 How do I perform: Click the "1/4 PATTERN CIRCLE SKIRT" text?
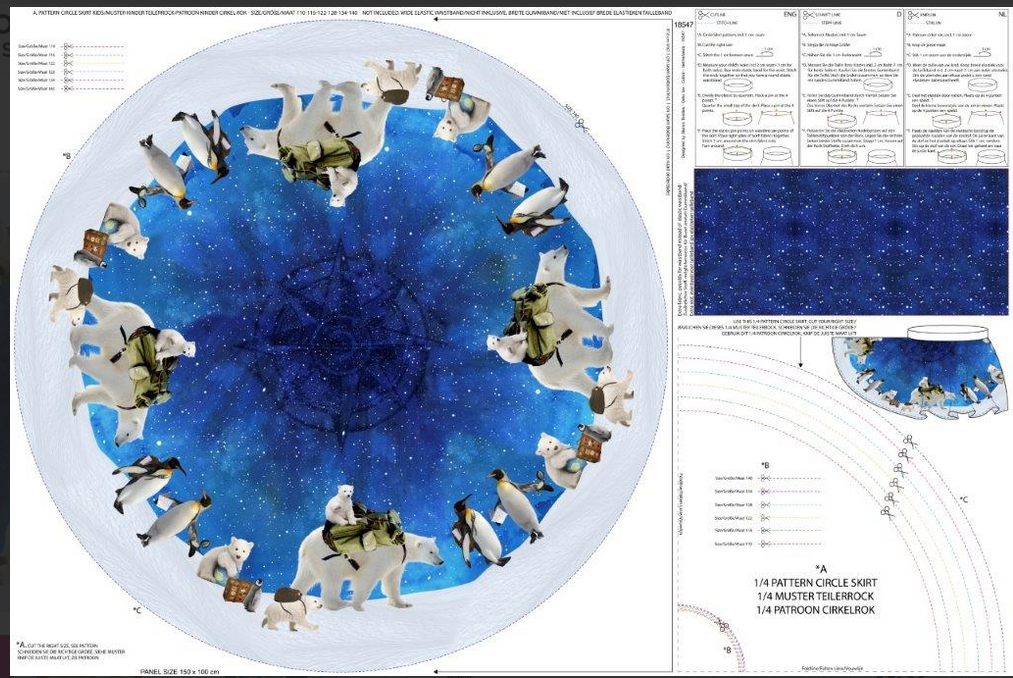816,582
